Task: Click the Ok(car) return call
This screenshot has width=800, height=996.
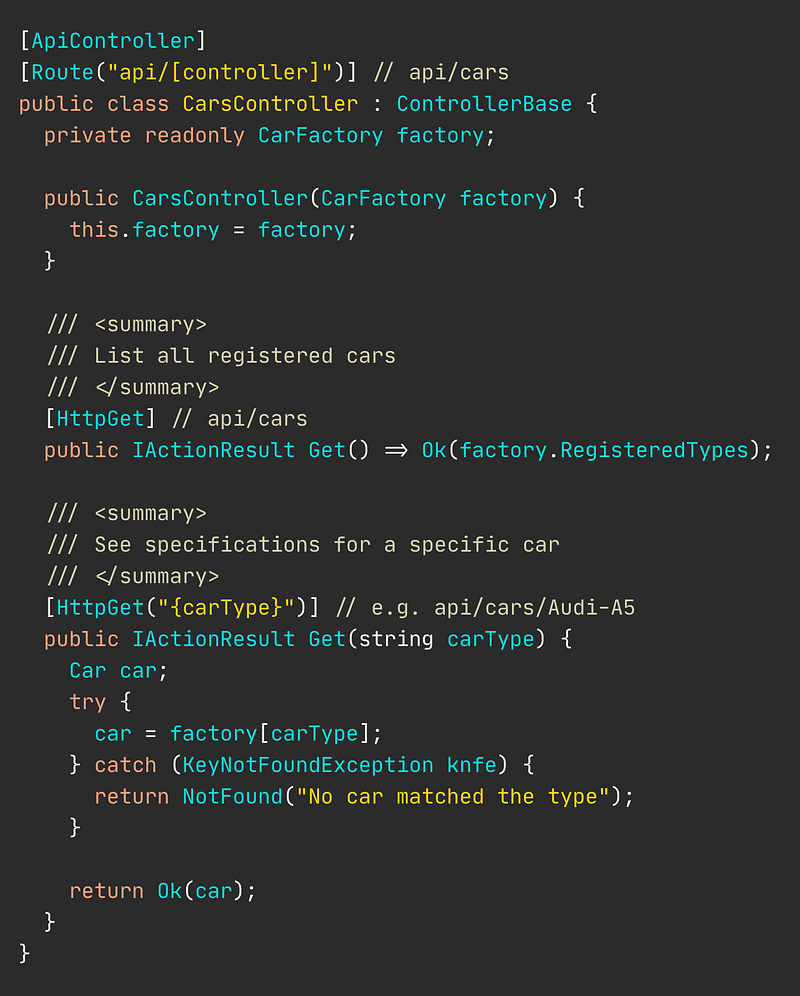Action: (x=201, y=891)
